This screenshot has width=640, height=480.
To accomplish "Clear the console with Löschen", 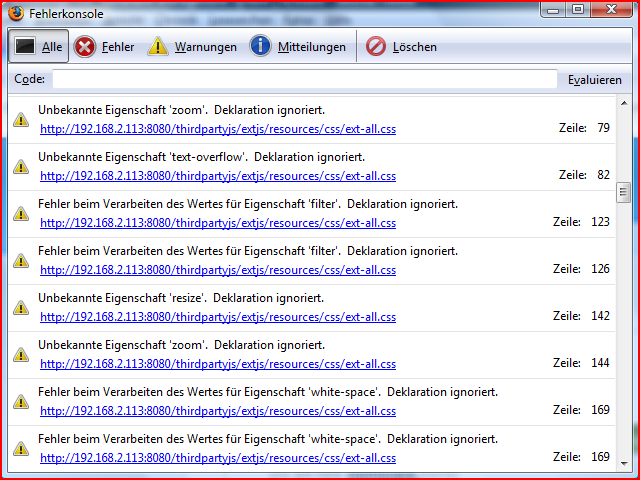I will [401, 47].
